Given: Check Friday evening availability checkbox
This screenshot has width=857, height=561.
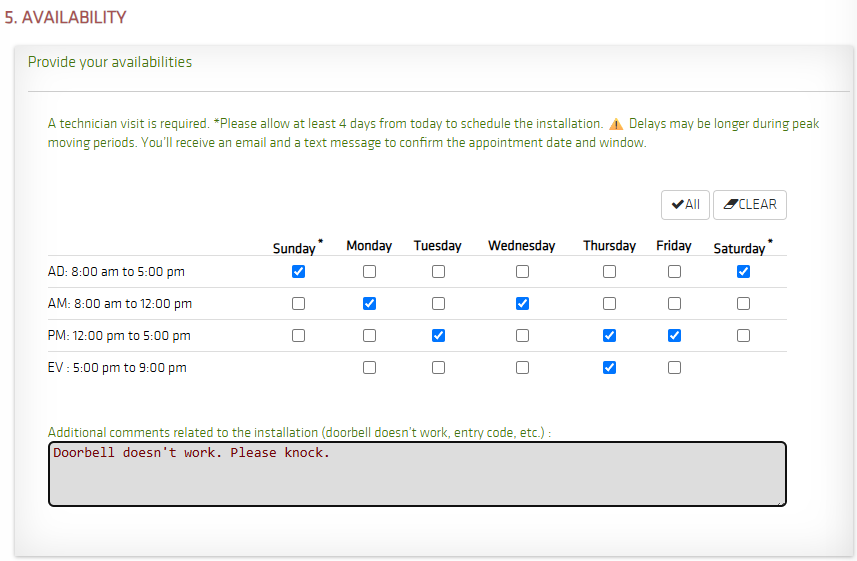Looking at the screenshot, I should [x=674, y=367].
